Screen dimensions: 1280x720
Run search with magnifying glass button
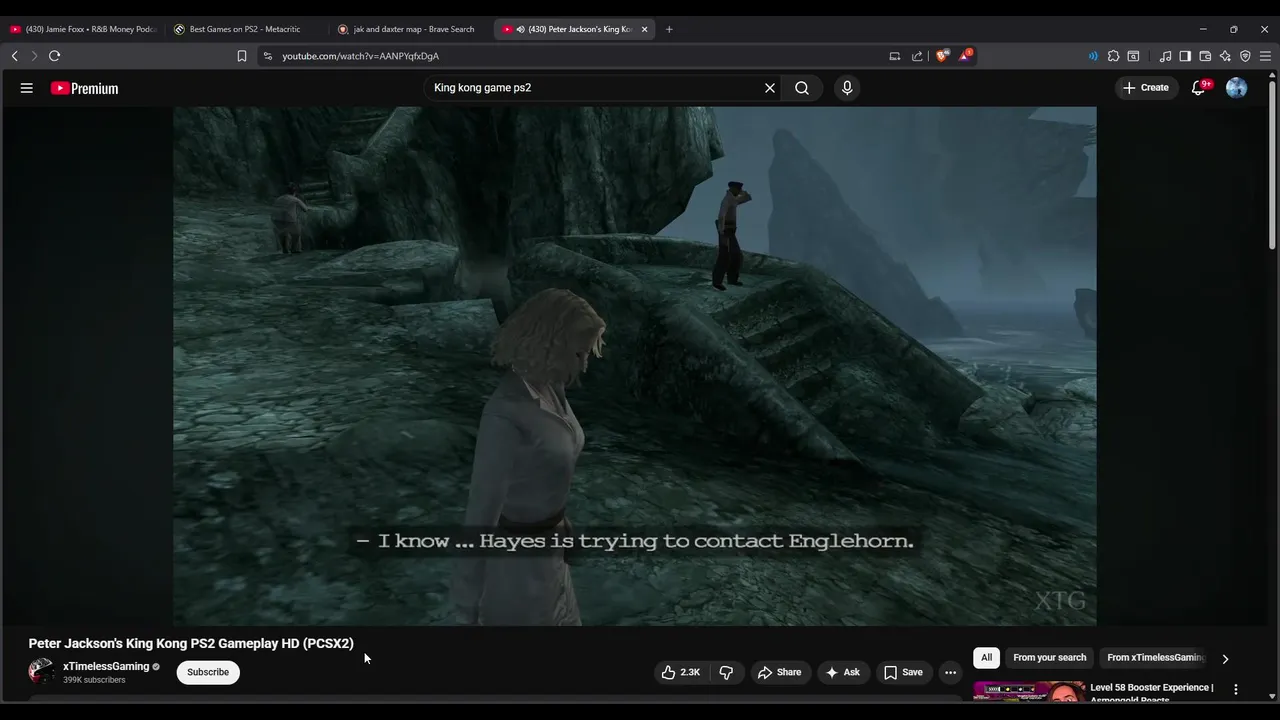[802, 88]
